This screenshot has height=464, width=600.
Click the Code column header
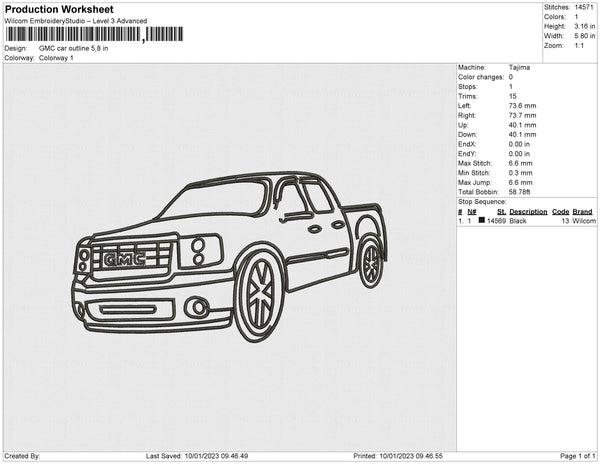tap(560, 212)
